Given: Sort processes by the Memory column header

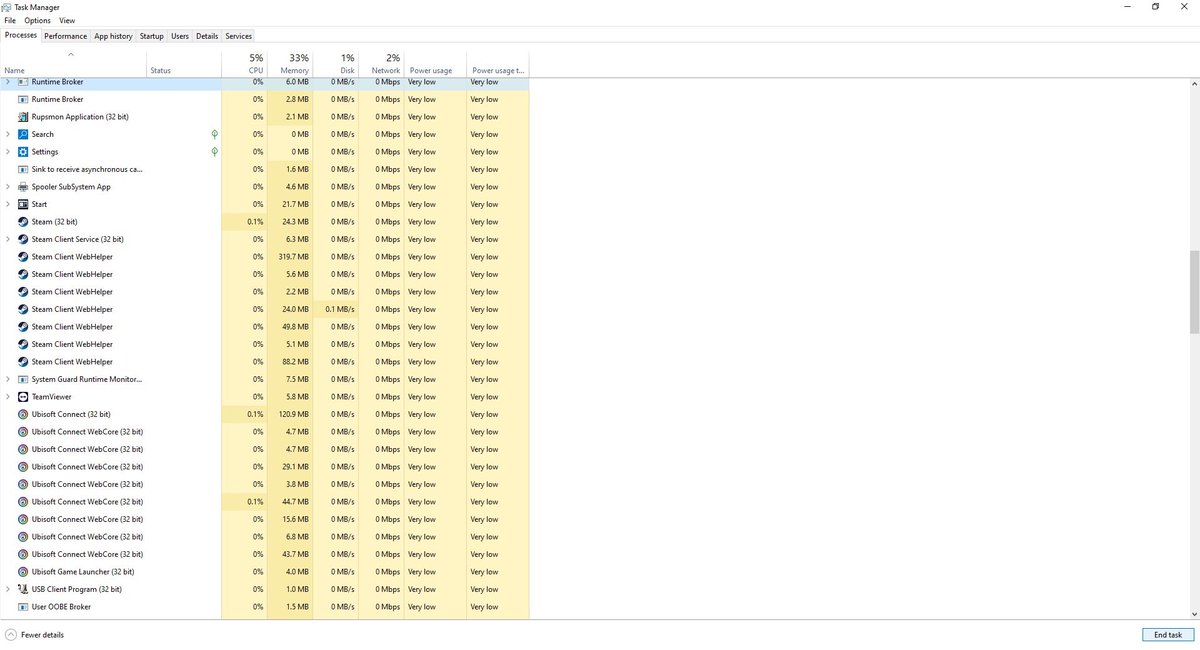Looking at the screenshot, I should click(x=290, y=64).
